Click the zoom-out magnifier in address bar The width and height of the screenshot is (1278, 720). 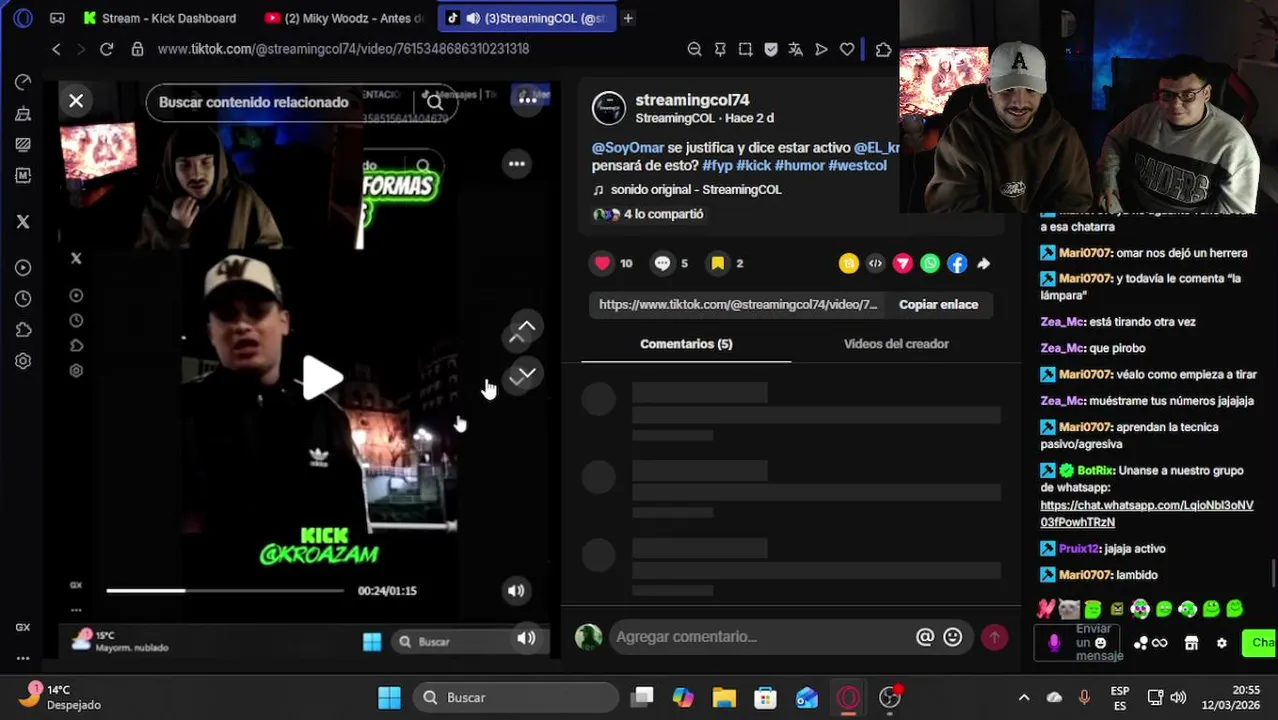[x=695, y=49]
